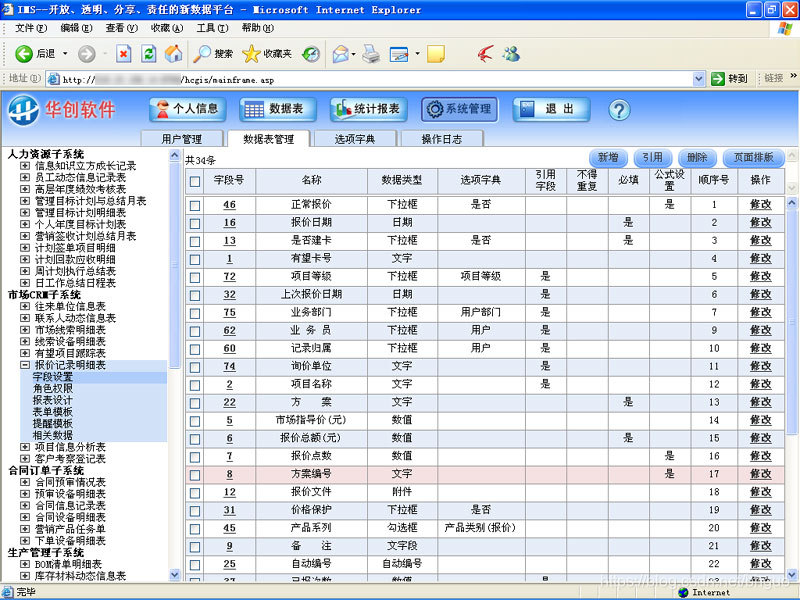Open the 帮助 menu

pyautogui.click(x=257, y=28)
